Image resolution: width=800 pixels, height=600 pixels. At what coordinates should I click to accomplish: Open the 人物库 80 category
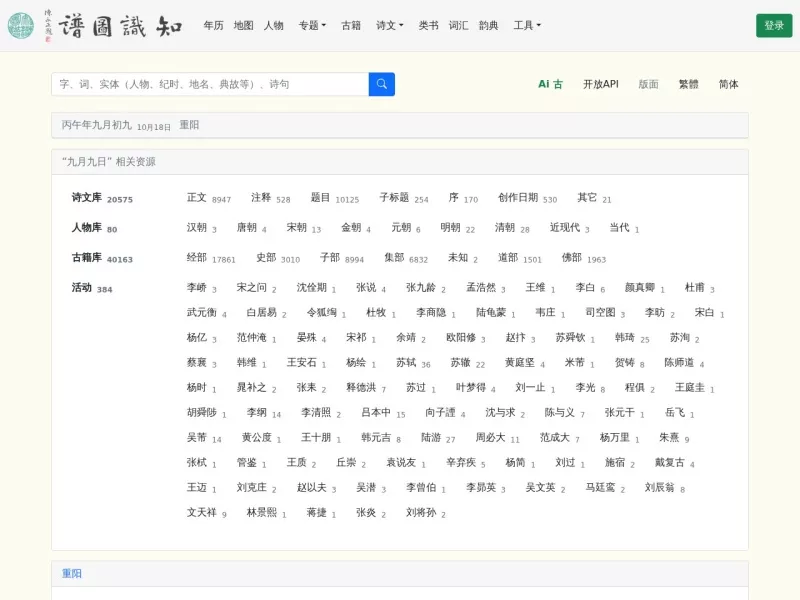[x=94, y=228]
